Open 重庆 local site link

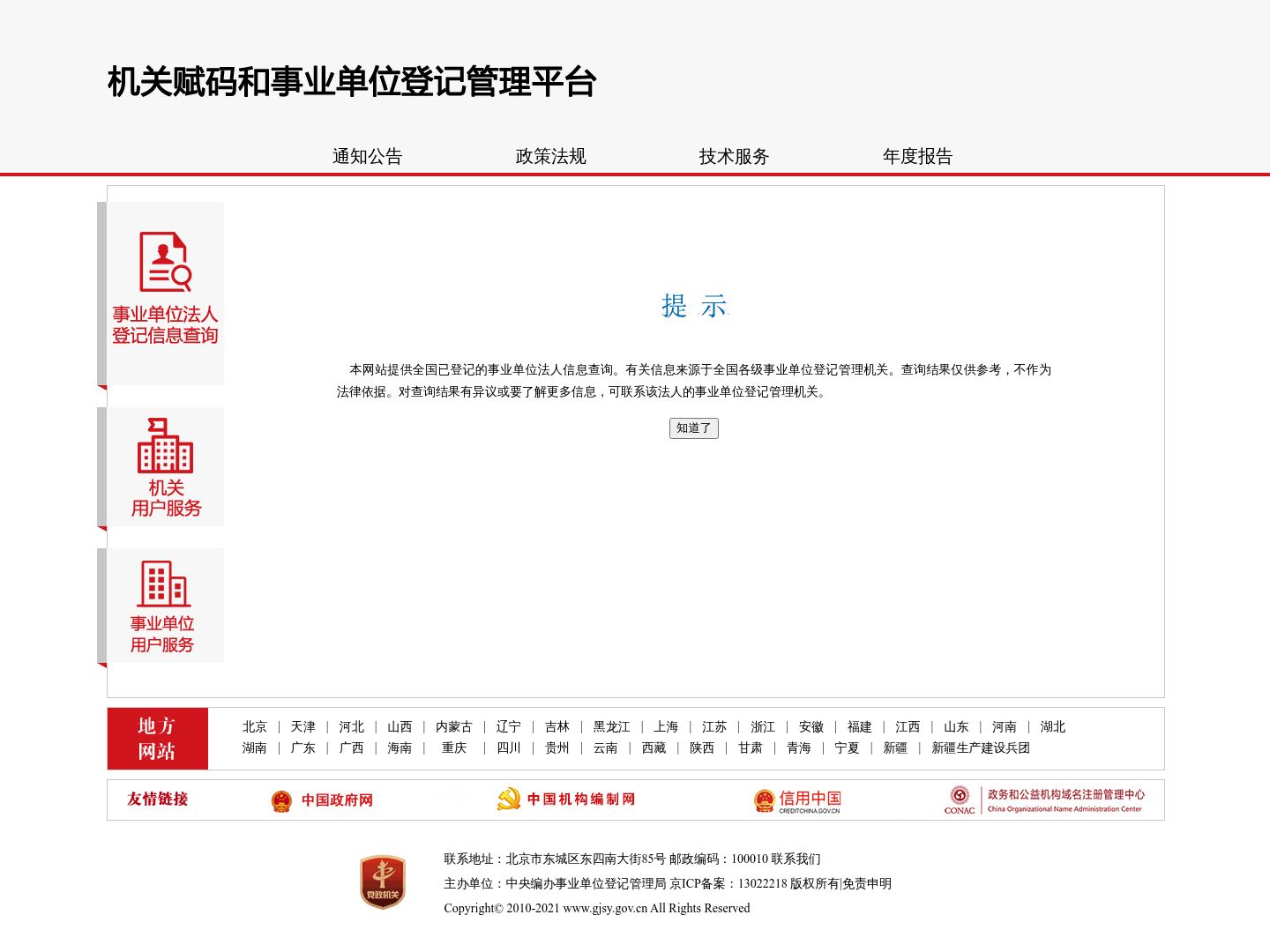pos(454,748)
